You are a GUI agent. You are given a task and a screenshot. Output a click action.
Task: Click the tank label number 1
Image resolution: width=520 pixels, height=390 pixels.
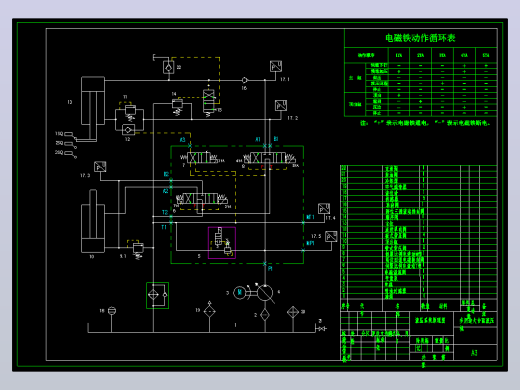coord(236,325)
